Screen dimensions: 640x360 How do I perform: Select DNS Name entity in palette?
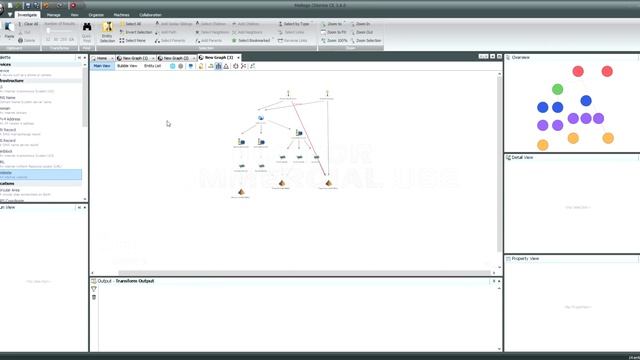pyautogui.click(x=41, y=100)
